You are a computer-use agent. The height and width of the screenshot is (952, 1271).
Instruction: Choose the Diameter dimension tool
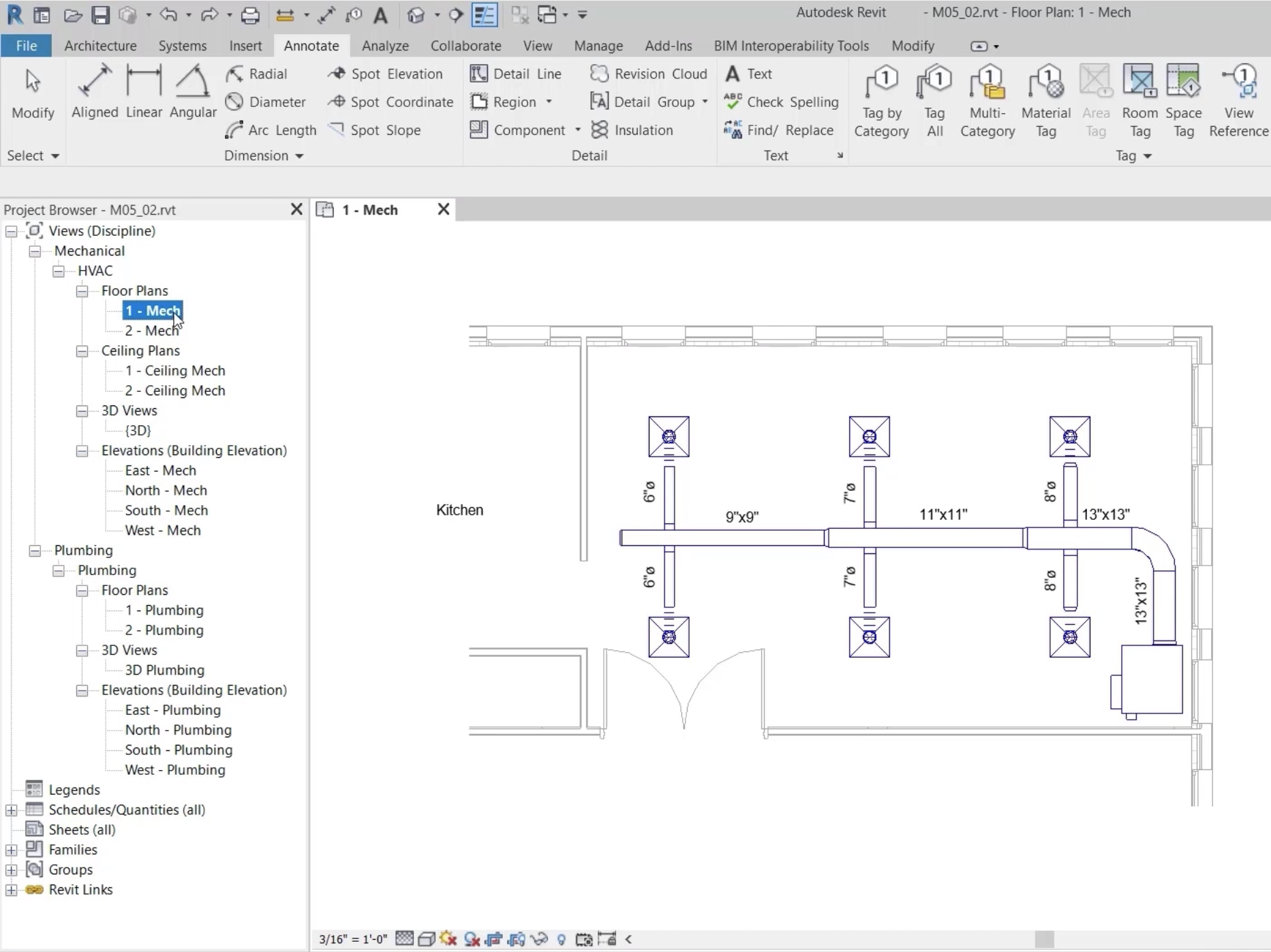(x=266, y=102)
